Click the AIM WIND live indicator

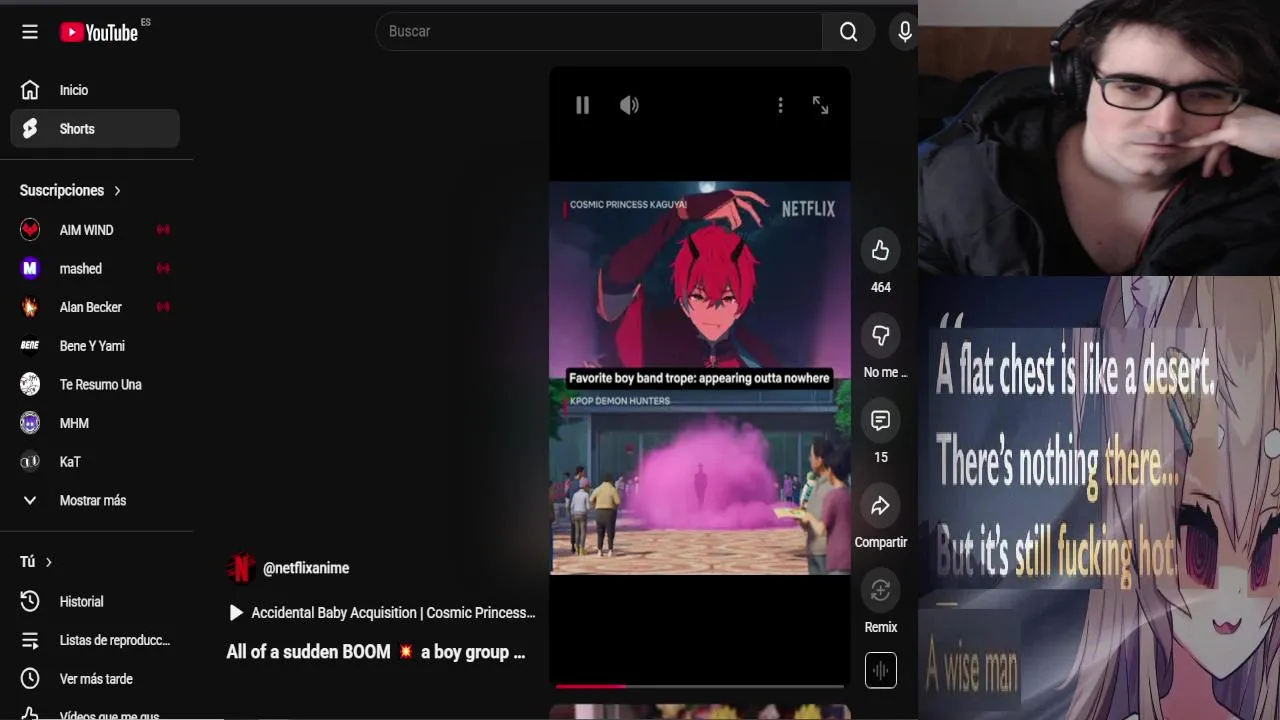[x=163, y=230]
